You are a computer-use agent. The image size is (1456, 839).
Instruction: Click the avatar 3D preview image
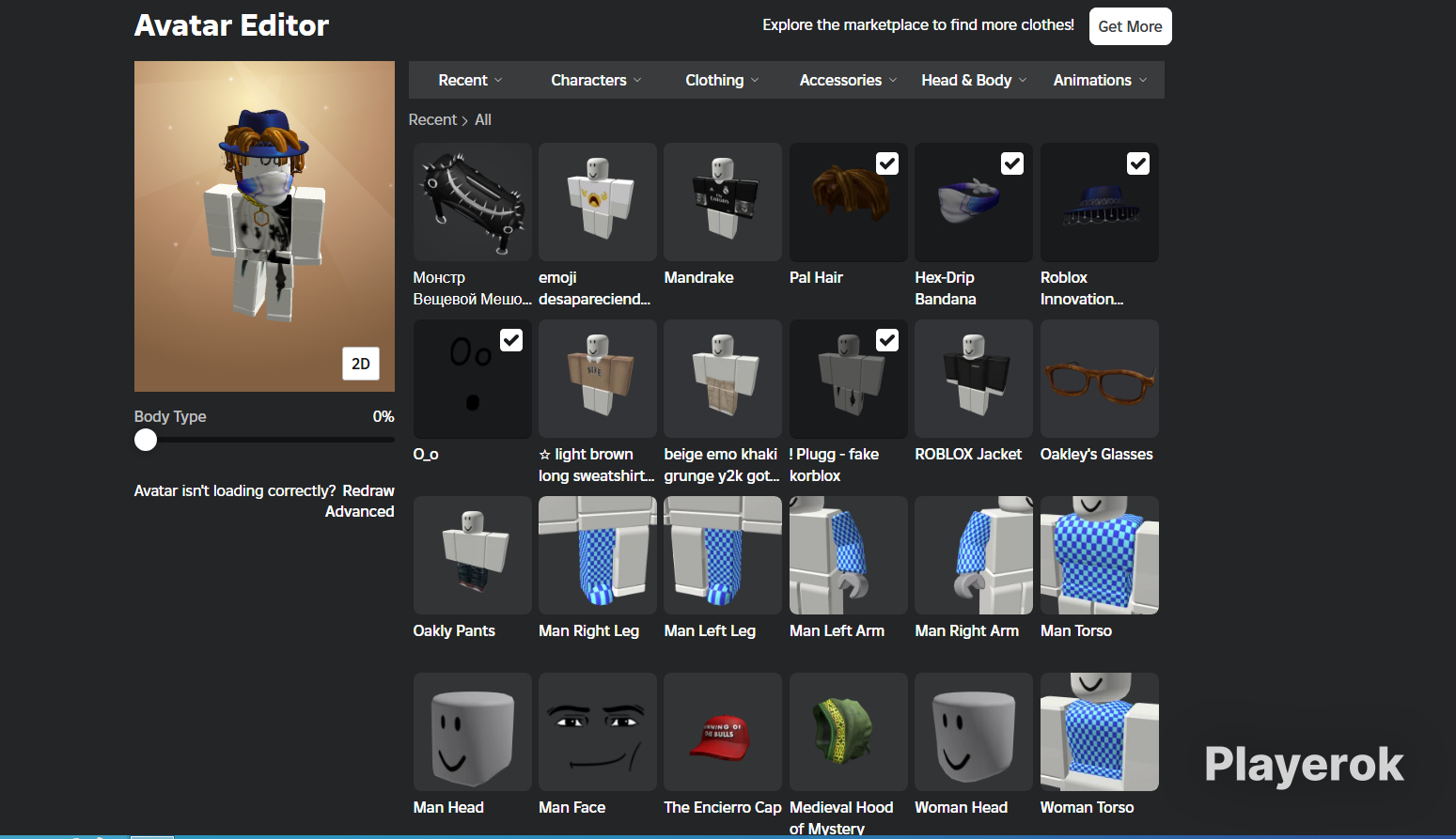(x=264, y=226)
